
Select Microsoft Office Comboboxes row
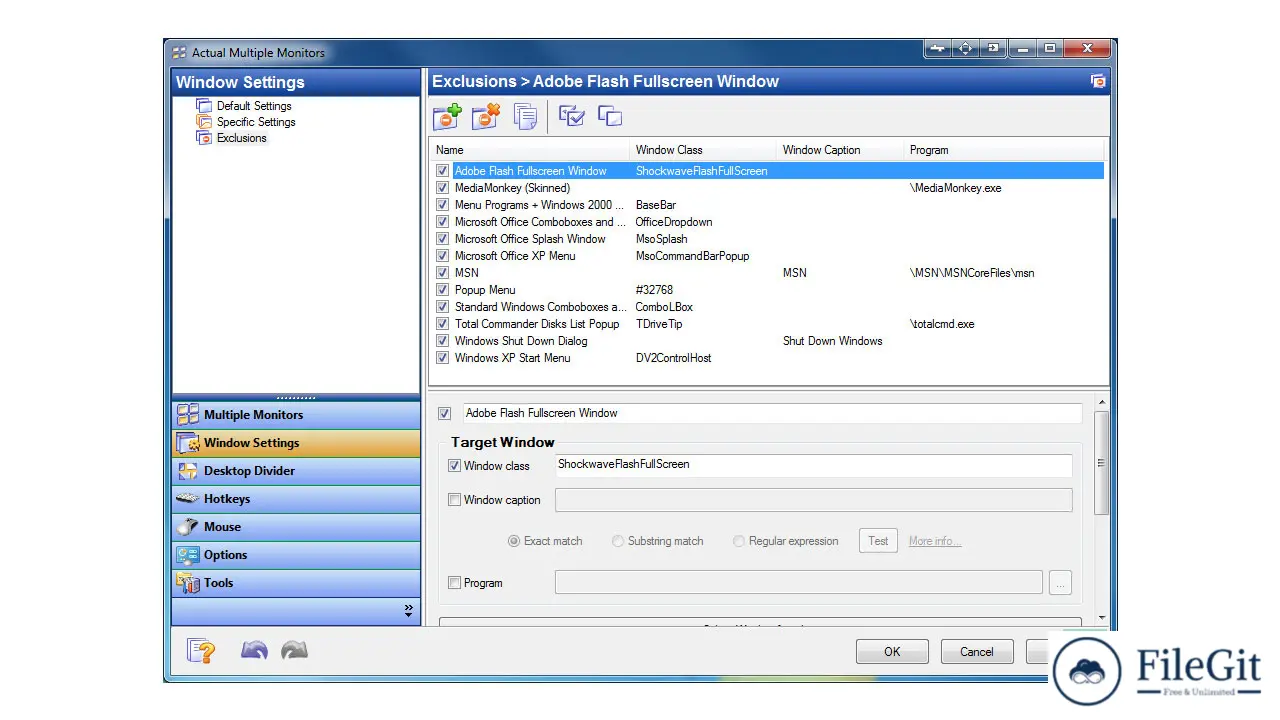(x=769, y=222)
